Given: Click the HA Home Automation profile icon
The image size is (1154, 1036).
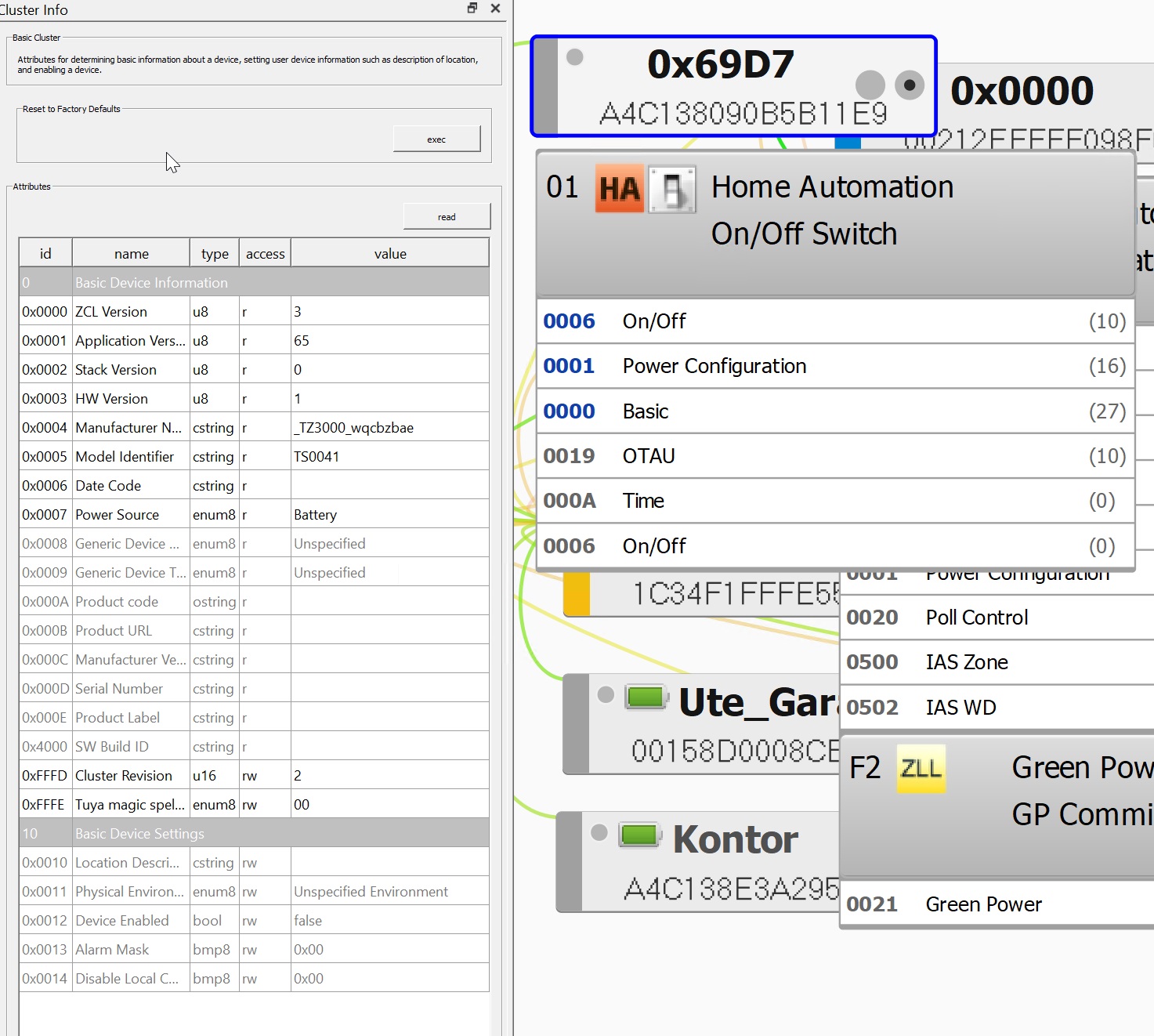Looking at the screenshot, I should [618, 189].
